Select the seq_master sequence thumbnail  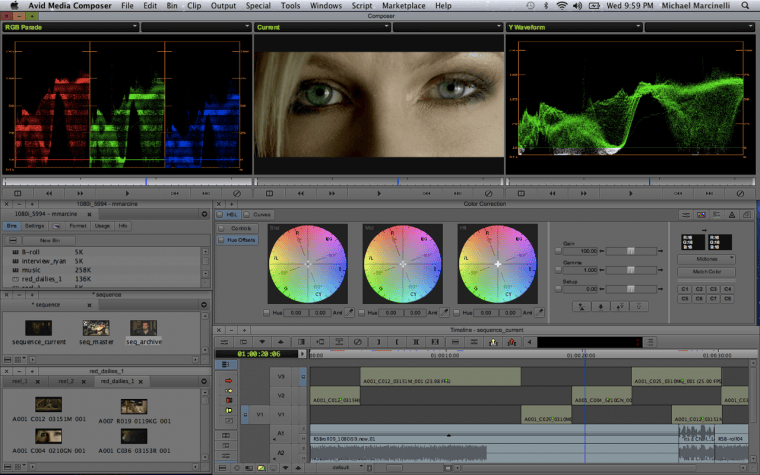point(95,328)
